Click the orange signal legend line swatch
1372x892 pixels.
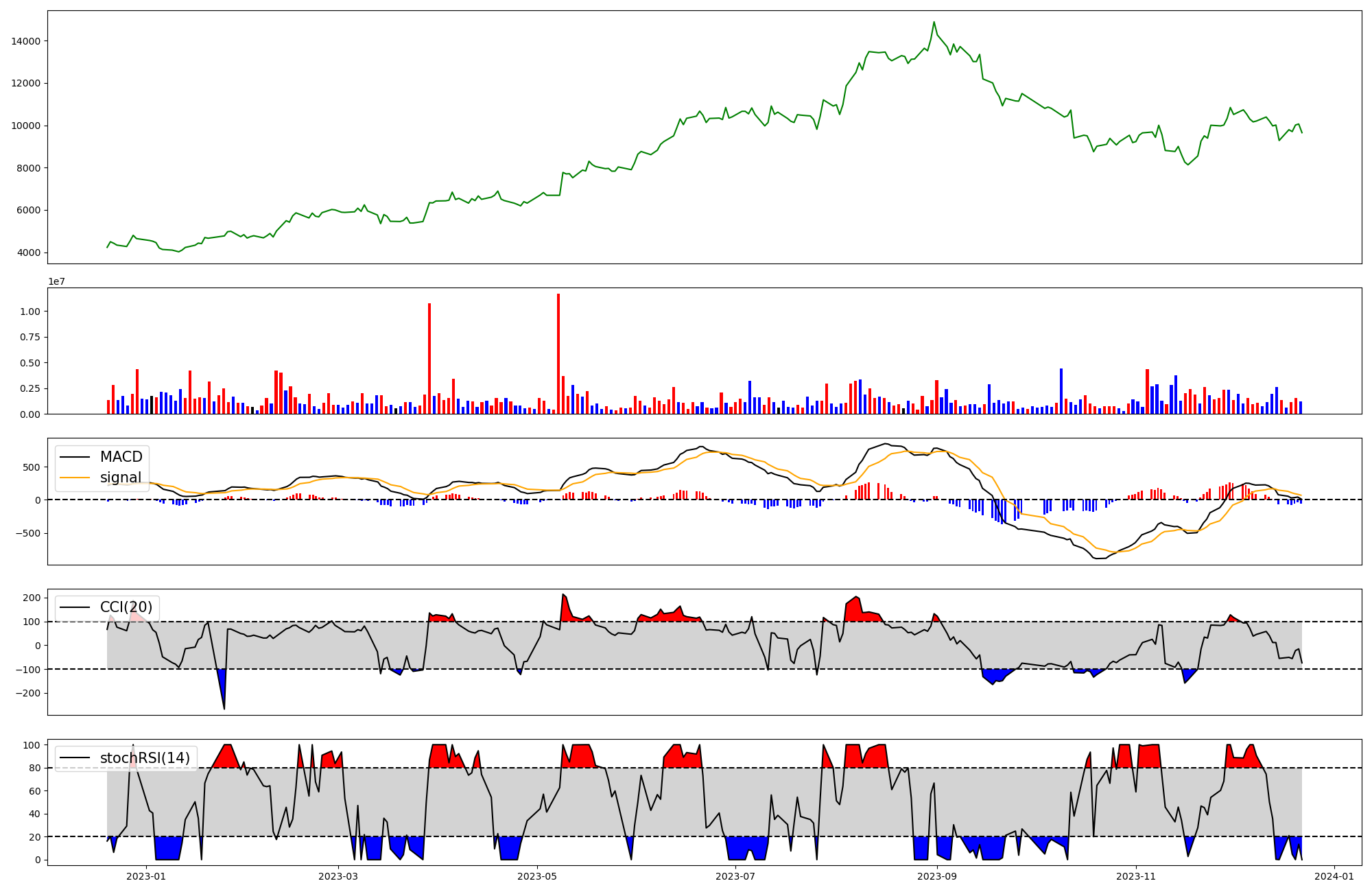(x=75, y=478)
